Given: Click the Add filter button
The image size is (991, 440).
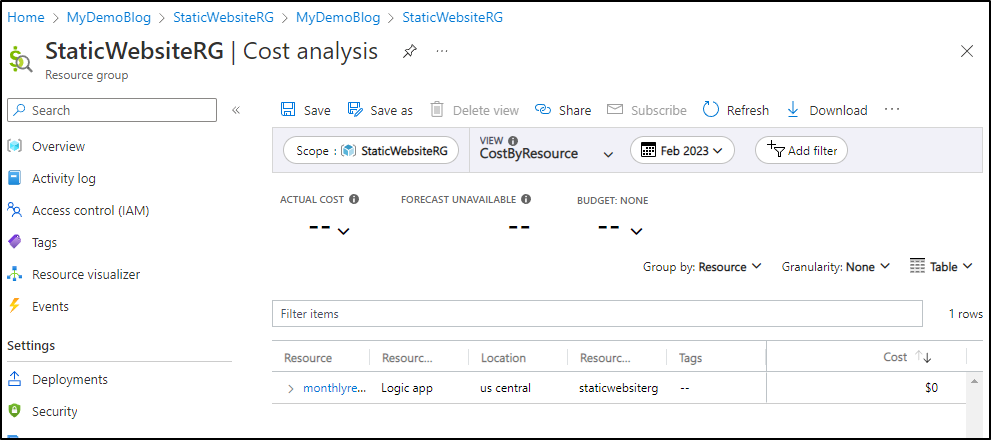Looking at the screenshot, I should point(801,150).
